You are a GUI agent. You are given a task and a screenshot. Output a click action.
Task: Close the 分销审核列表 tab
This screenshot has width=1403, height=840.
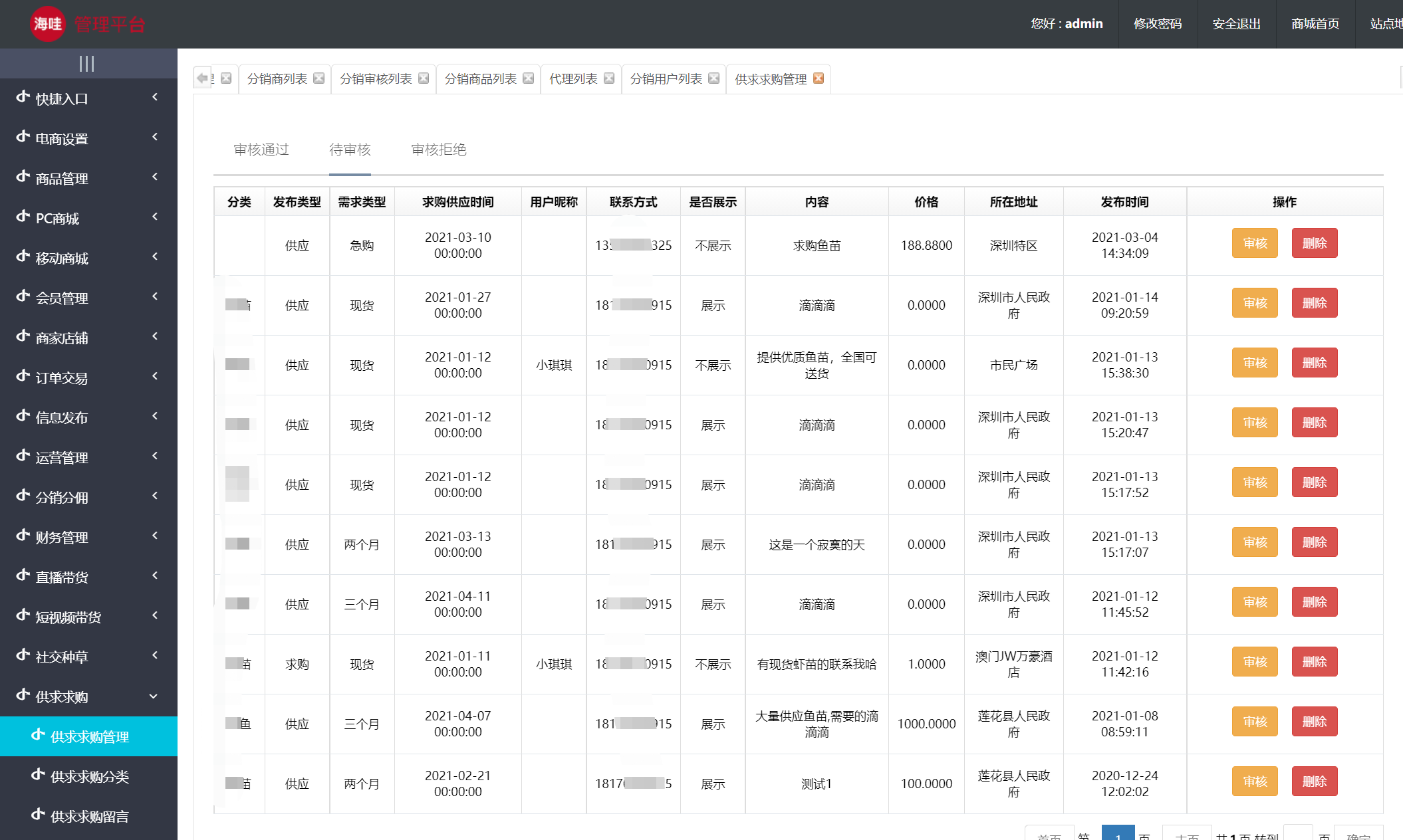[424, 78]
